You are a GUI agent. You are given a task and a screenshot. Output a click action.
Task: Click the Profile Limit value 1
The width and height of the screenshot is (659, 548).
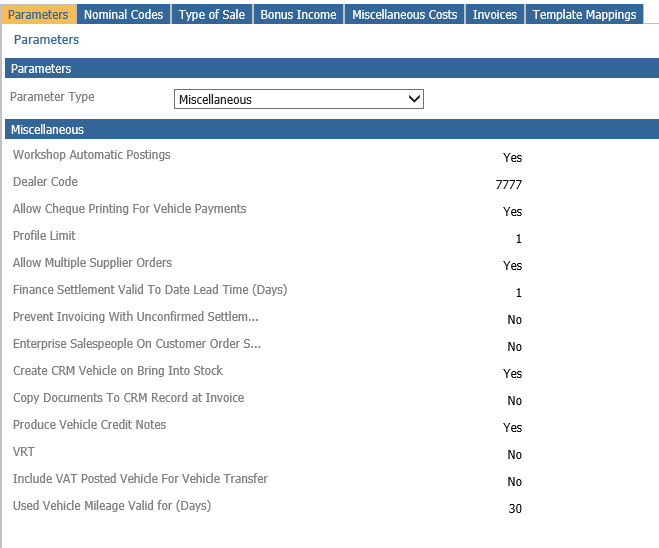(519, 239)
